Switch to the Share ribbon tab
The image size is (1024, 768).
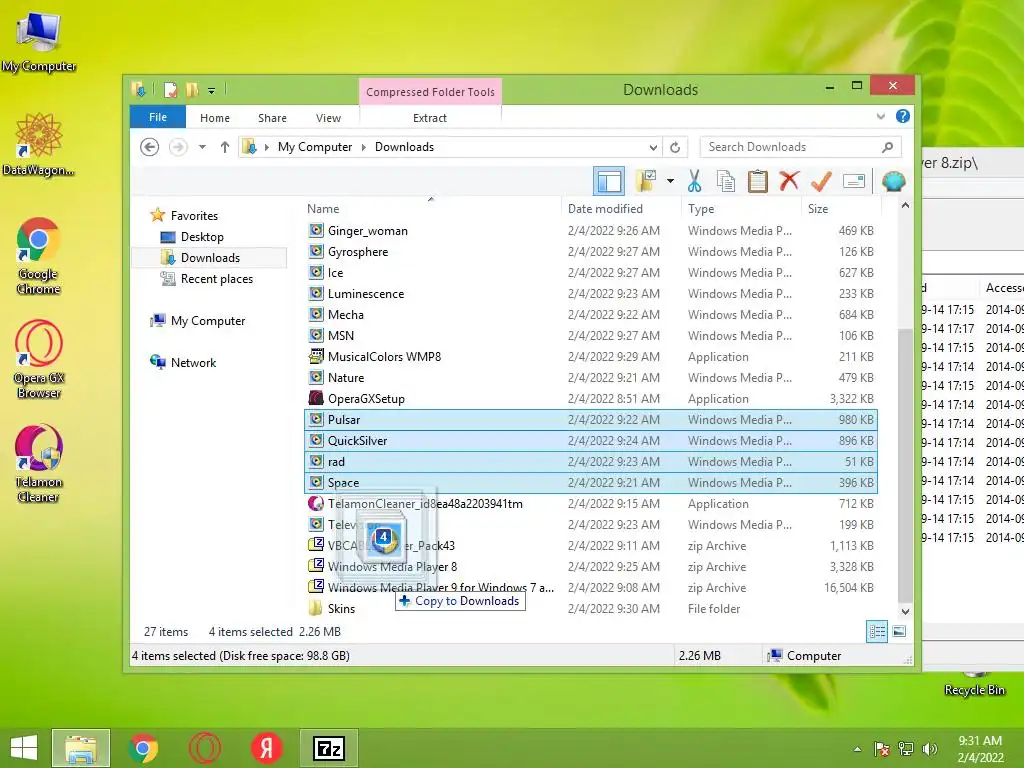click(x=272, y=118)
